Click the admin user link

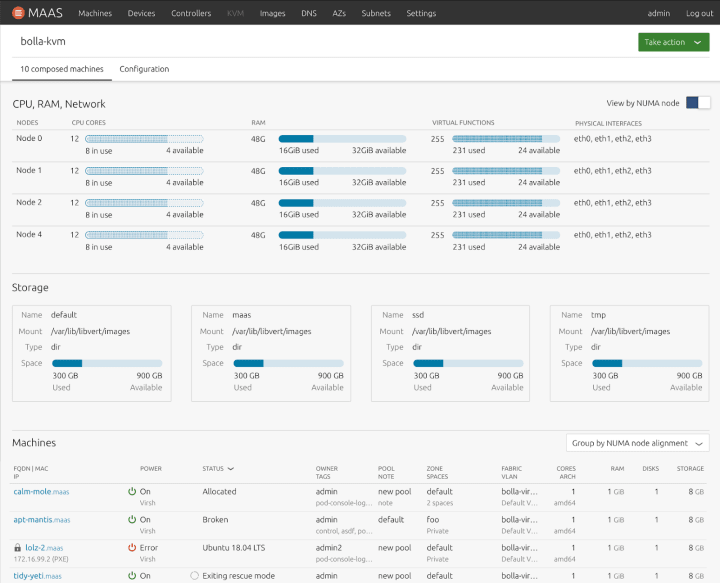658,13
